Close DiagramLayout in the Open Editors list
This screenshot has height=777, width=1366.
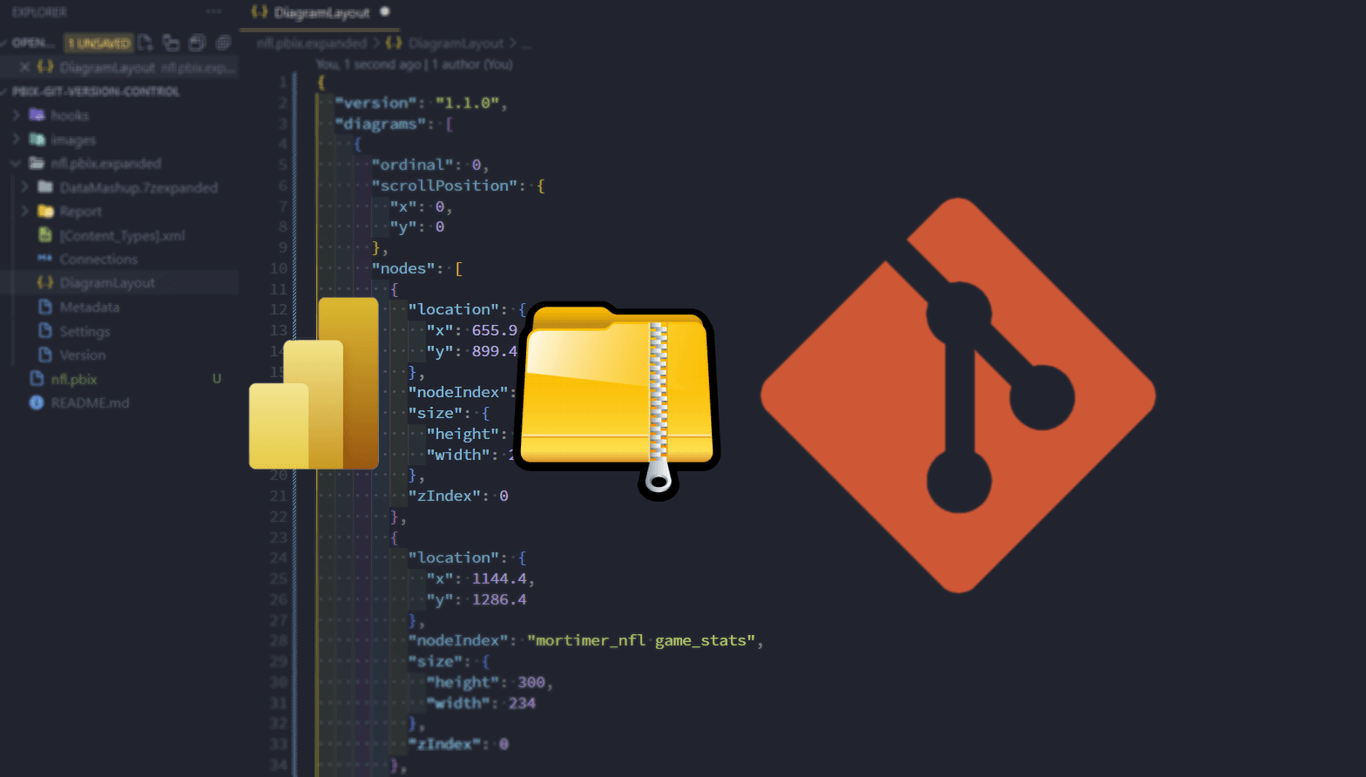(x=25, y=68)
